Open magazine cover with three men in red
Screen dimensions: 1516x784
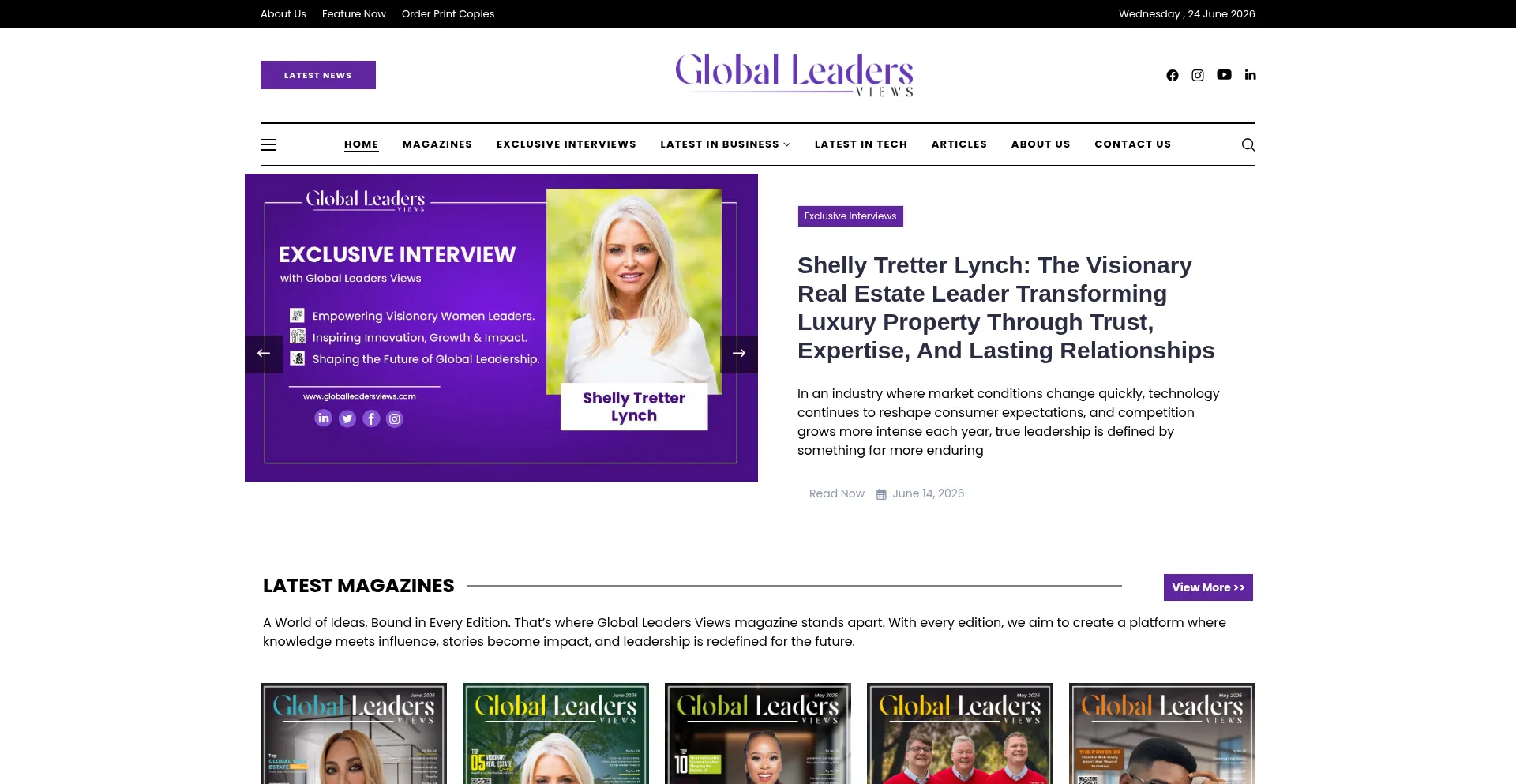click(x=960, y=733)
